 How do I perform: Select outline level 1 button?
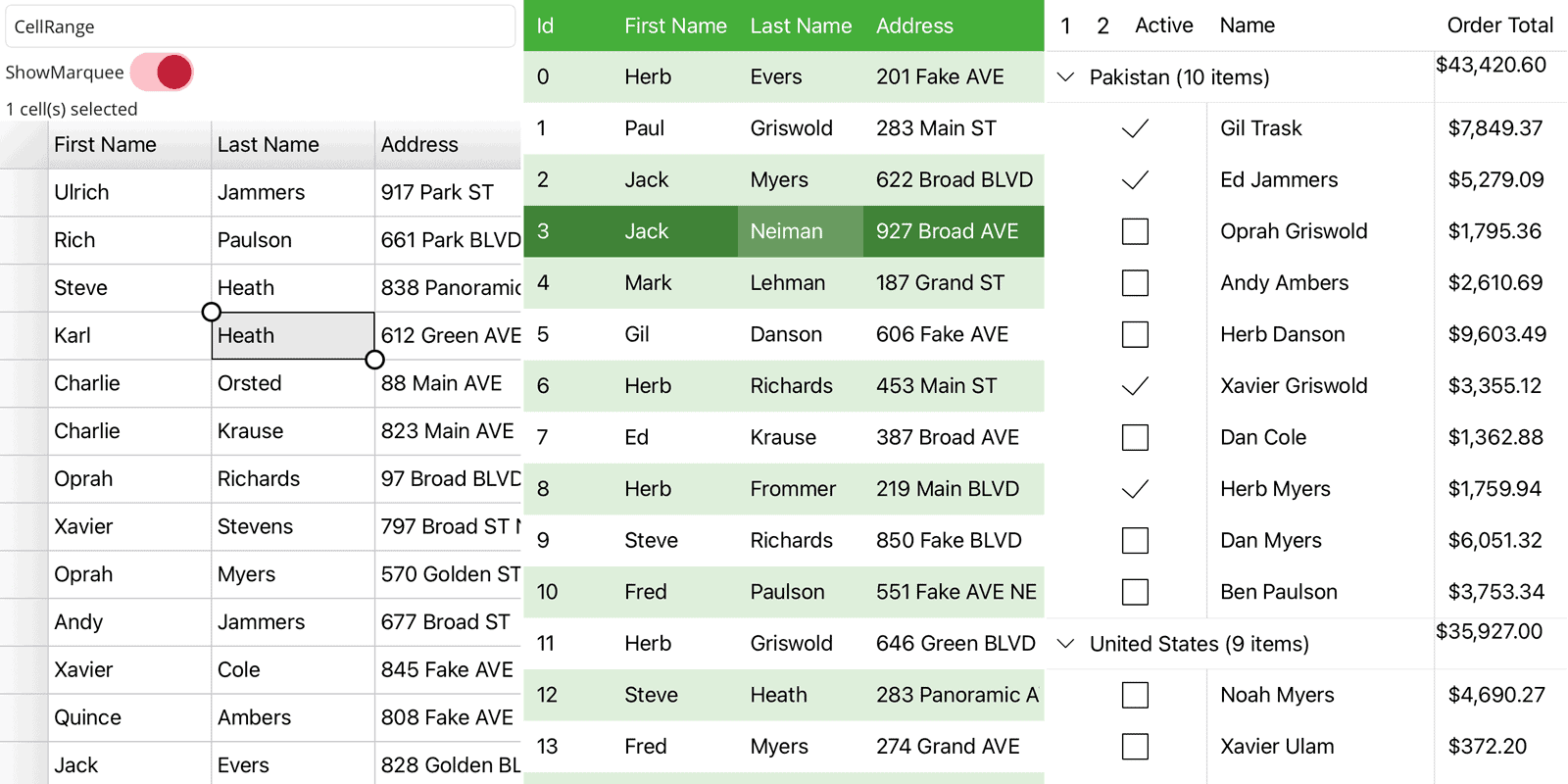1065,25
